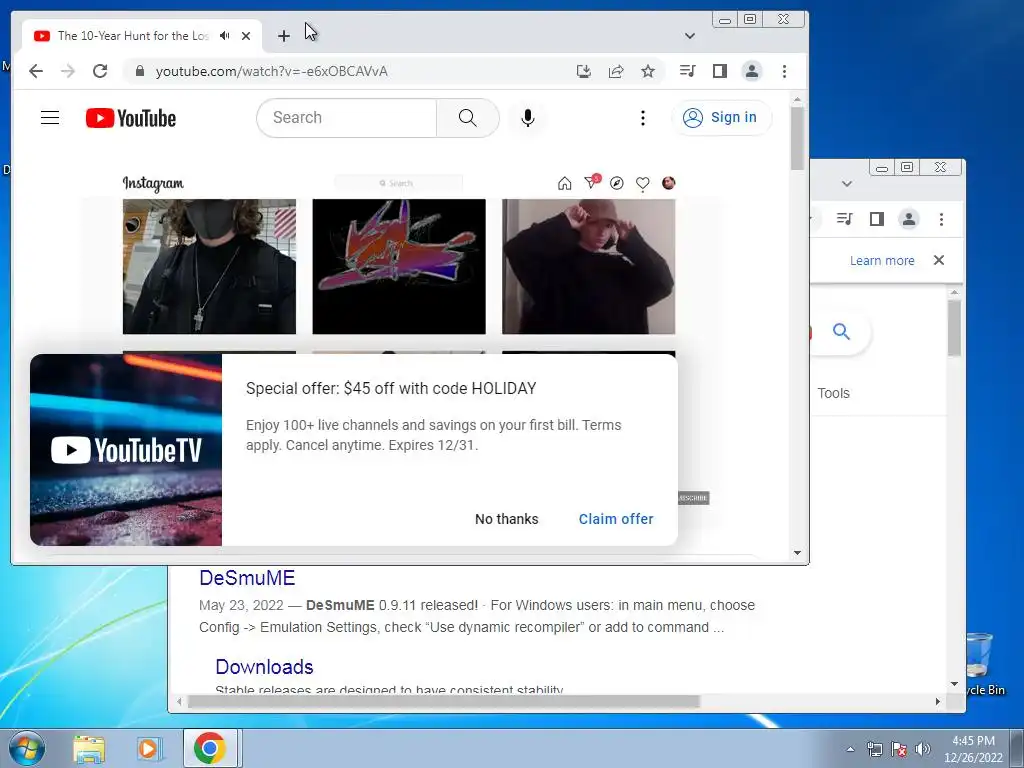Screen dimensions: 1024x768
Task: Open YouTube settings three-dot menu
Action: pos(643,118)
